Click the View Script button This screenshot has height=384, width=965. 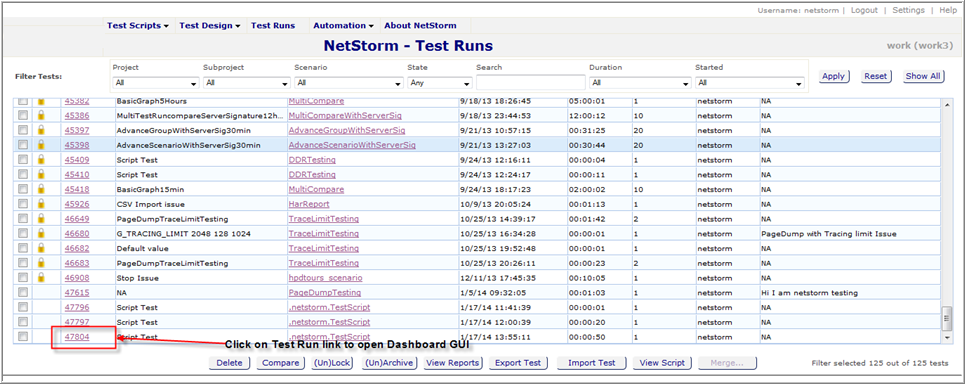pos(662,363)
